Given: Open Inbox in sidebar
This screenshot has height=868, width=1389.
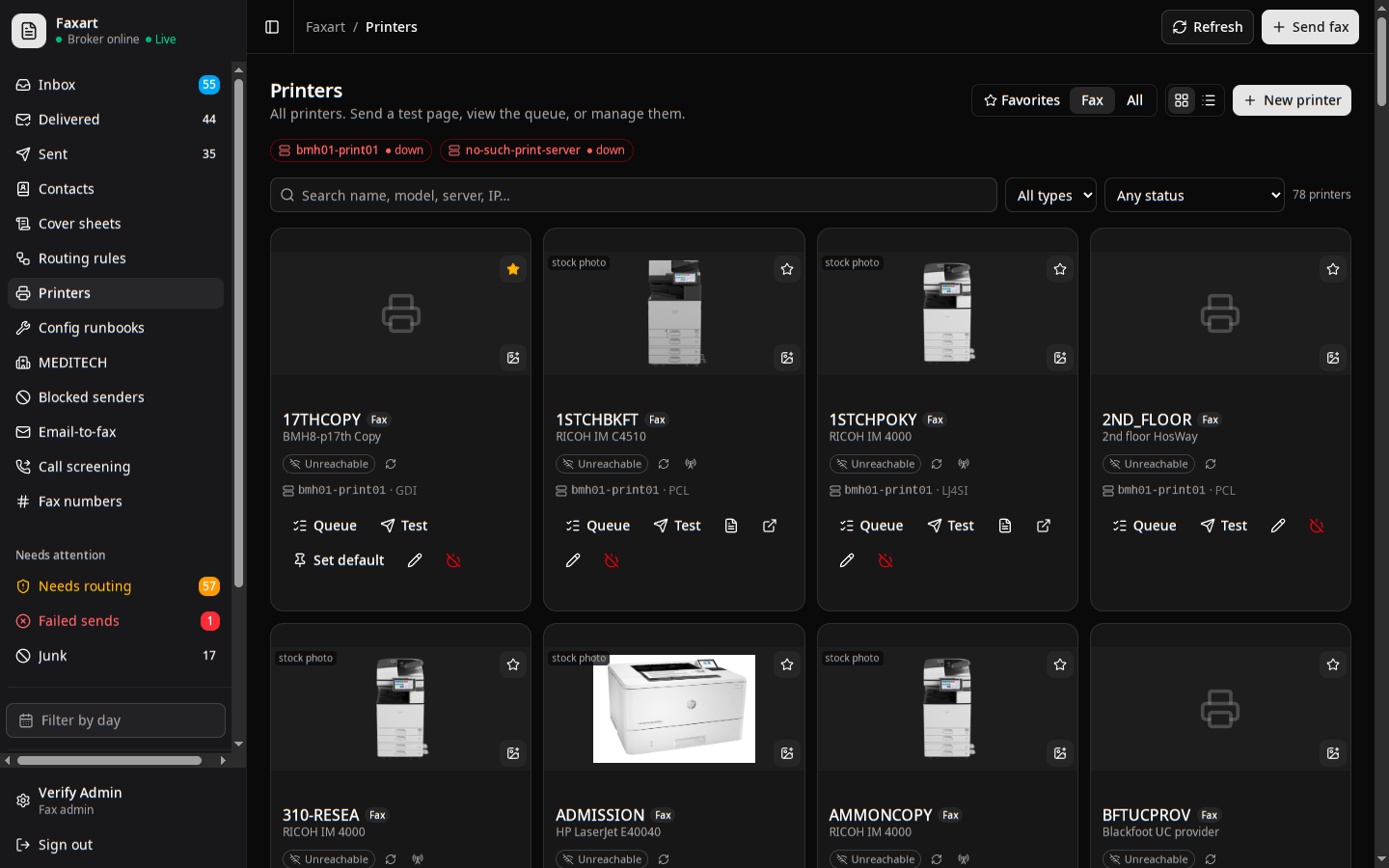Looking at the screenshot, I should [x=116, y=85].
